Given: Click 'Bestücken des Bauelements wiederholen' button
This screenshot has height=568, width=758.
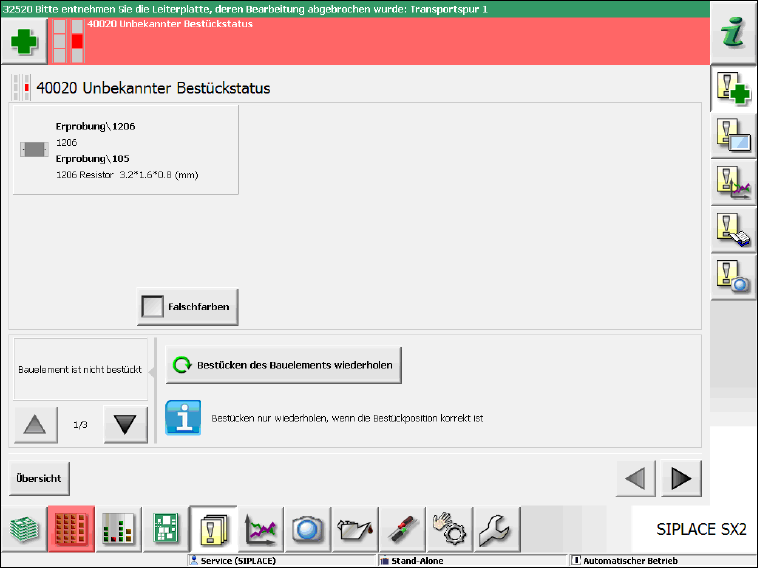Looking at the screenshot, I should pyautogui.click(x=283, y=365).
